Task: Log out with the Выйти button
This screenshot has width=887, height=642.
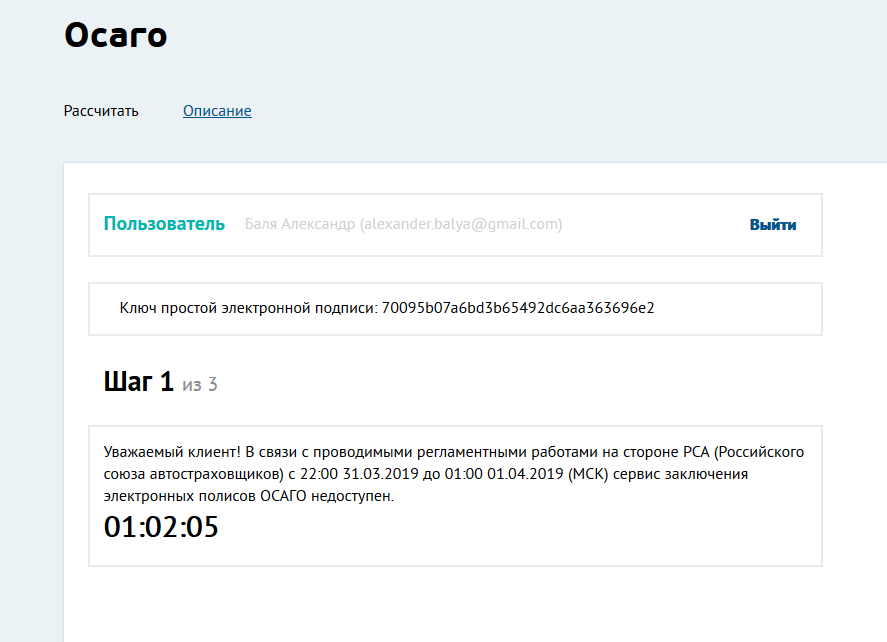Action: tap(772, 225)
